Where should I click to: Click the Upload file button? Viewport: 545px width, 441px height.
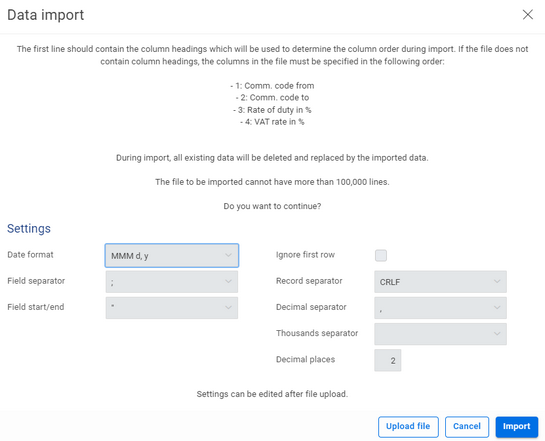(408, 426)
